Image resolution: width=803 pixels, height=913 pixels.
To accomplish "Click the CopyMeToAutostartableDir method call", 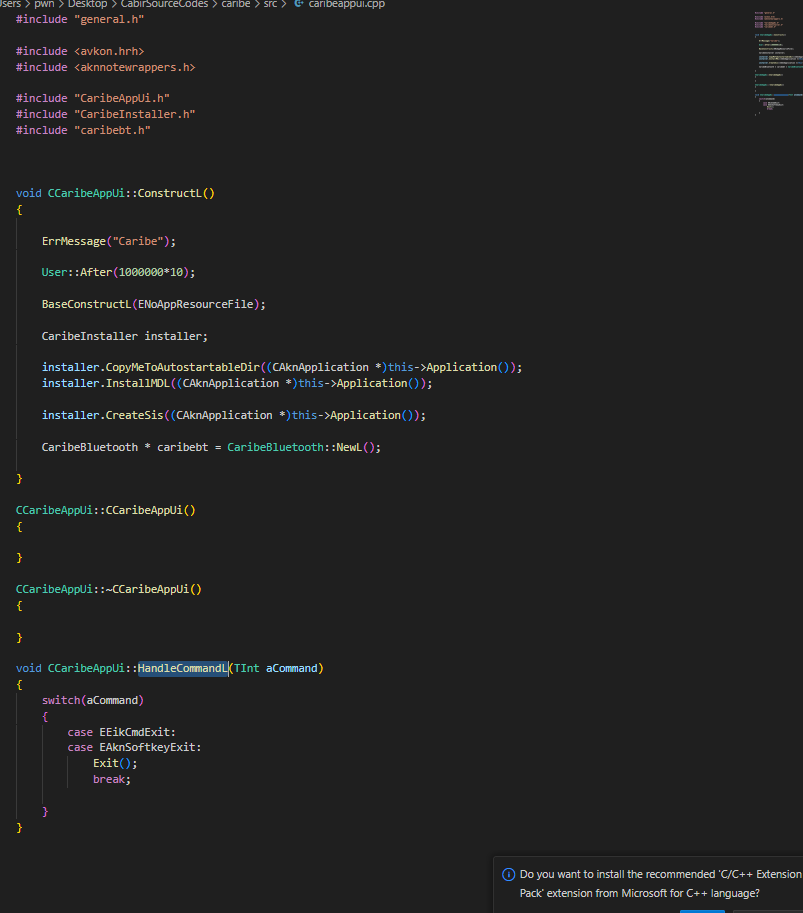I will click(x=182, y=367).
